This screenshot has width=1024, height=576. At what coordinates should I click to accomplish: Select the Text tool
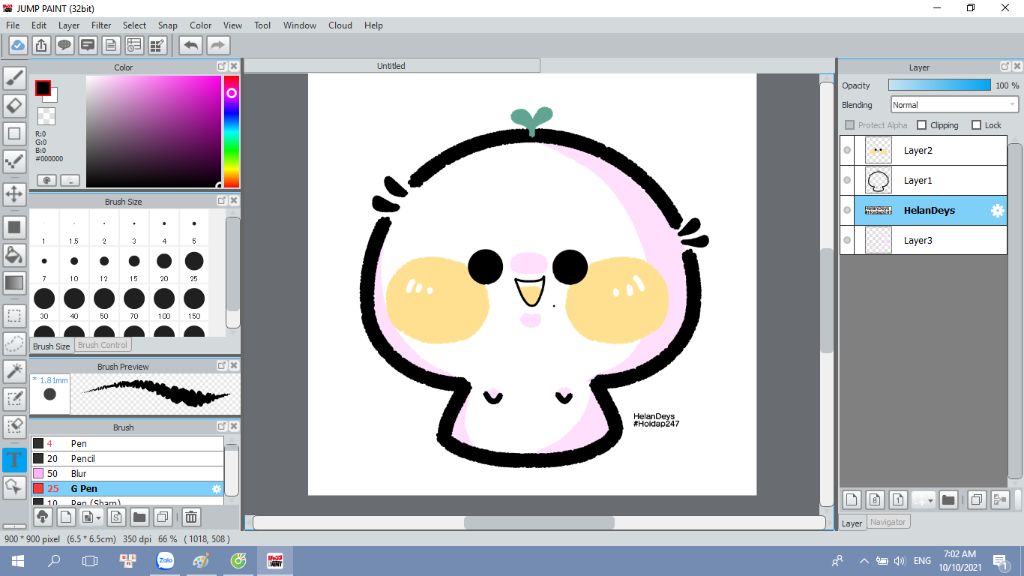pos(14,459)
